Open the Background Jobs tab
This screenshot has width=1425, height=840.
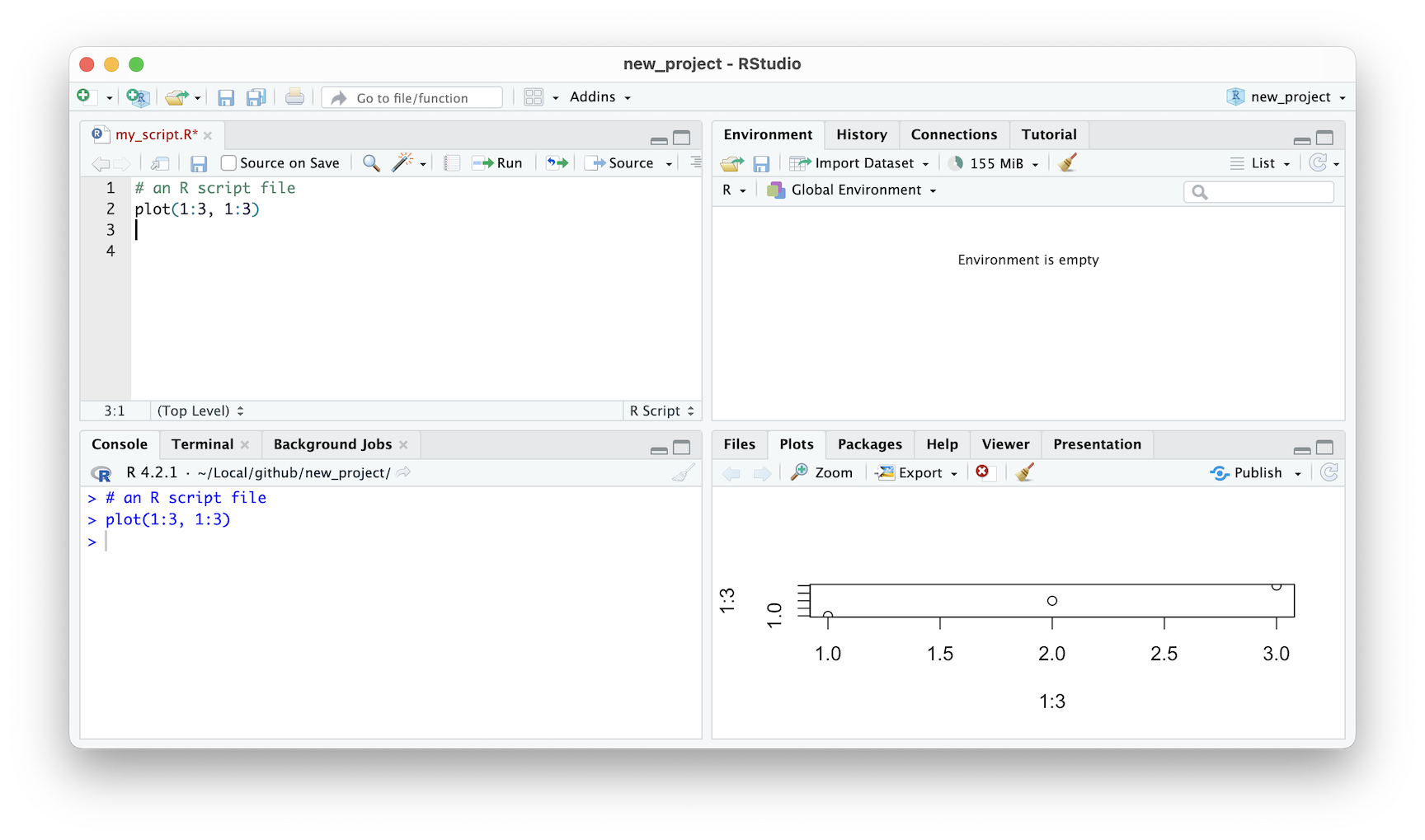[x=333, y=444]
